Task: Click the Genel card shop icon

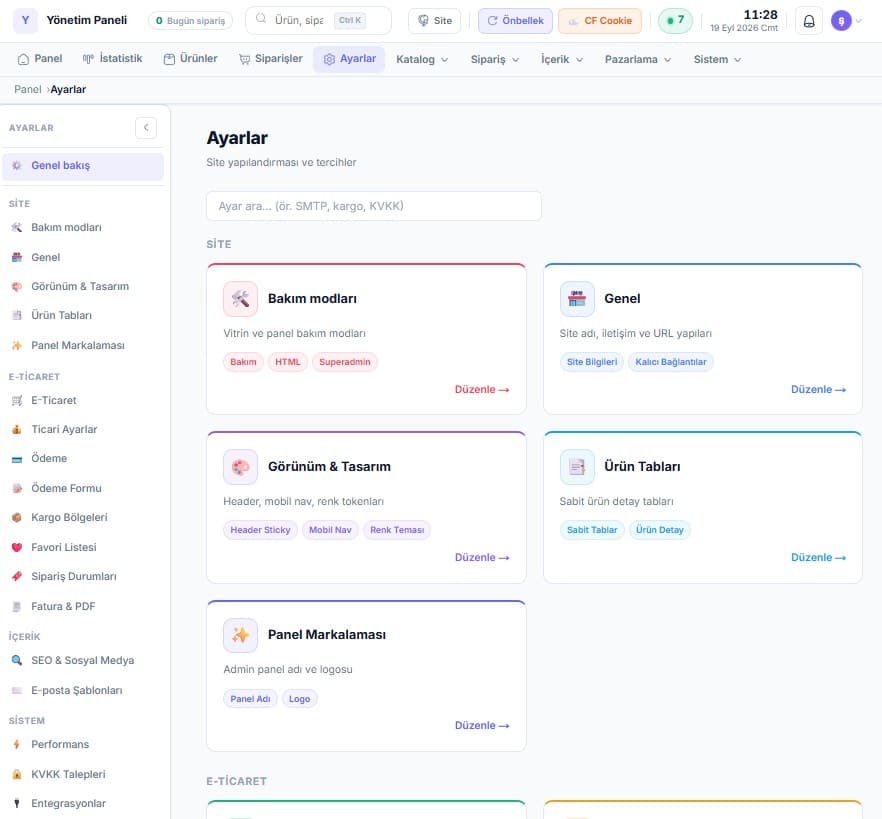Action: coord(577,299)
